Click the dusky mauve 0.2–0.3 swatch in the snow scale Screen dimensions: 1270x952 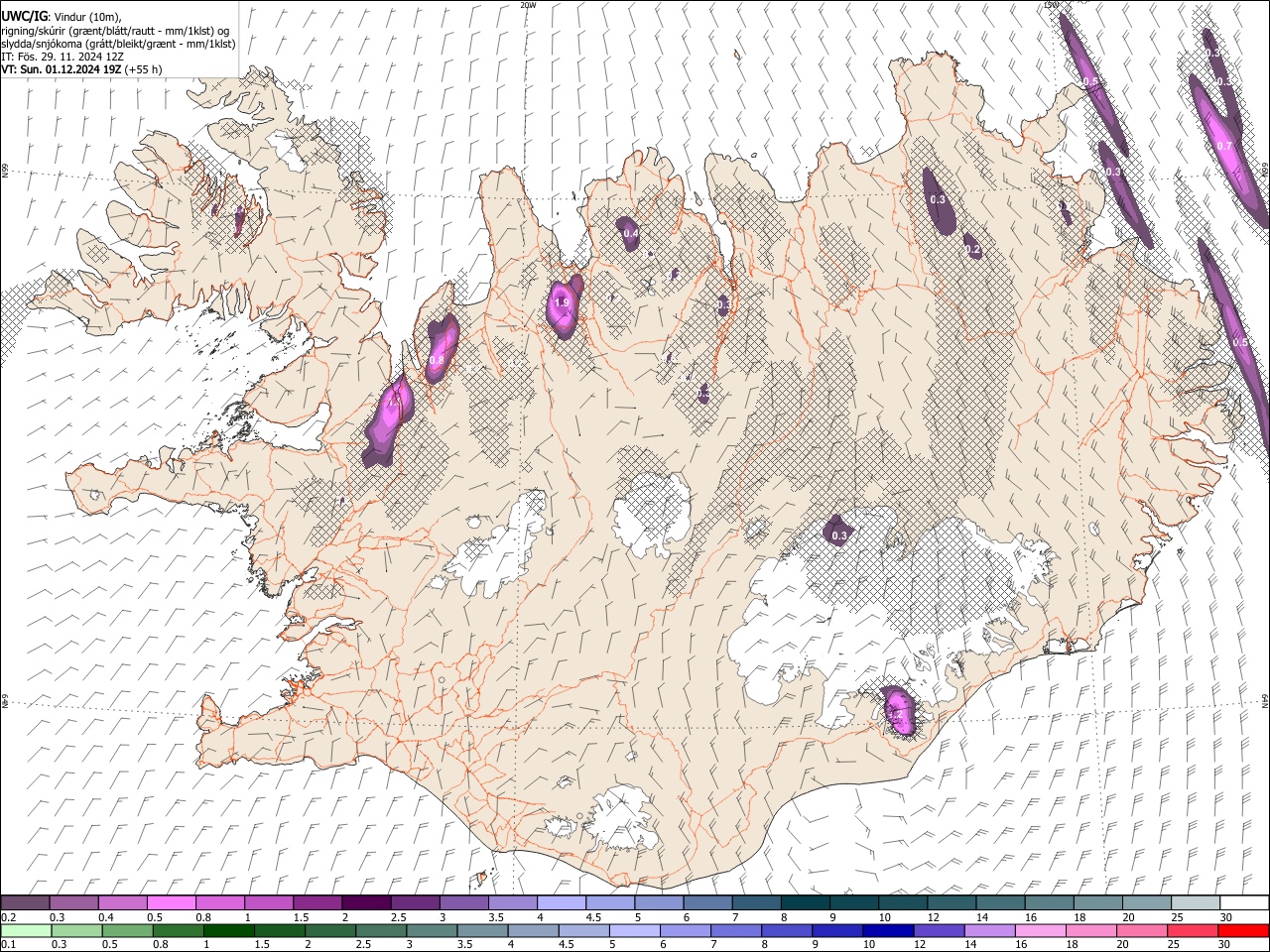25,902
